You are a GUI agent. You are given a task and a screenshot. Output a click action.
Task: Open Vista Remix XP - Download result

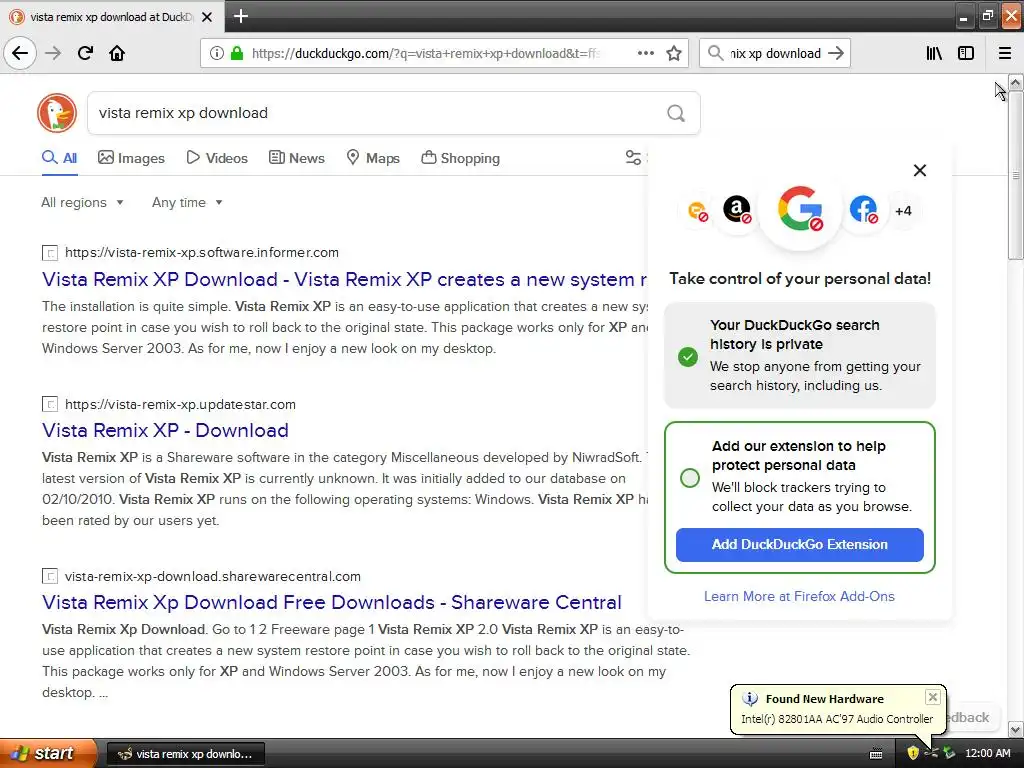point(165,430)
